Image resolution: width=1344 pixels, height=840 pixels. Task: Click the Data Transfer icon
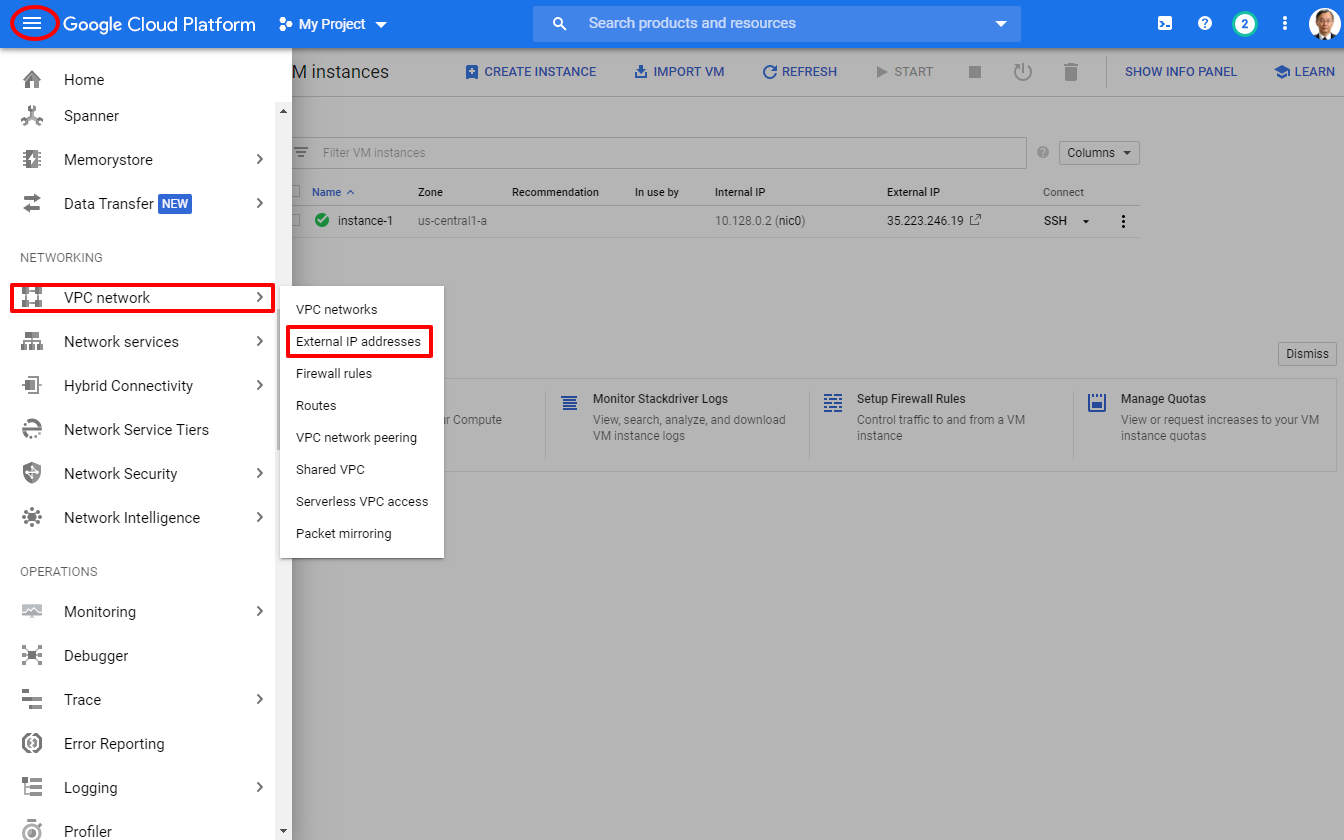(x=32, y=204)
